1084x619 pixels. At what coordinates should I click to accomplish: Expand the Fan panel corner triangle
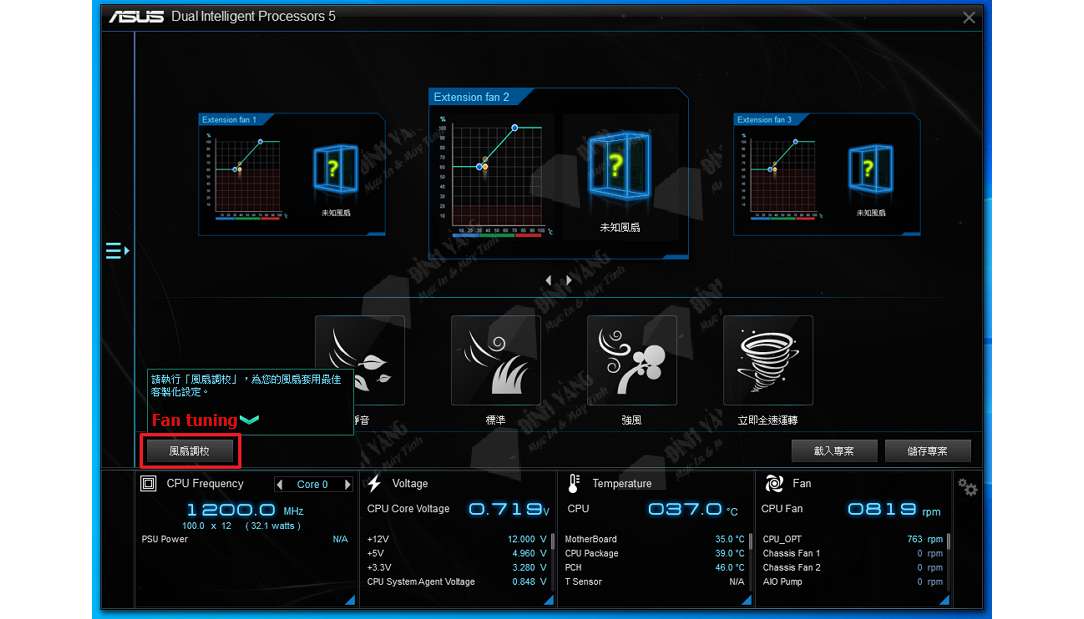pyautogui.click(x=944, y=600)
